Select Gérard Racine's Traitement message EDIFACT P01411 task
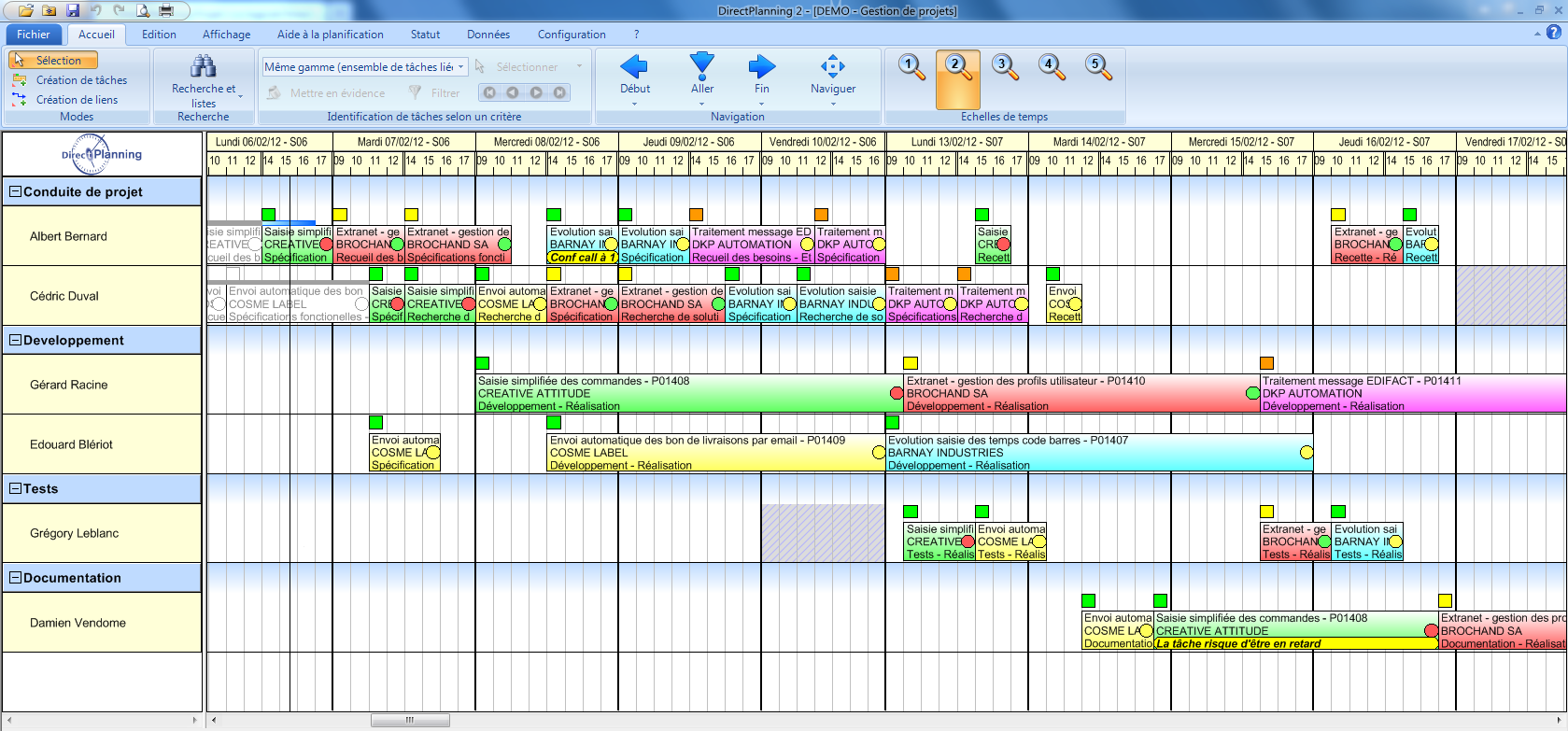Image resolution: width=1568 pixels, height=731 pixels. click(x=1413, y=393)
